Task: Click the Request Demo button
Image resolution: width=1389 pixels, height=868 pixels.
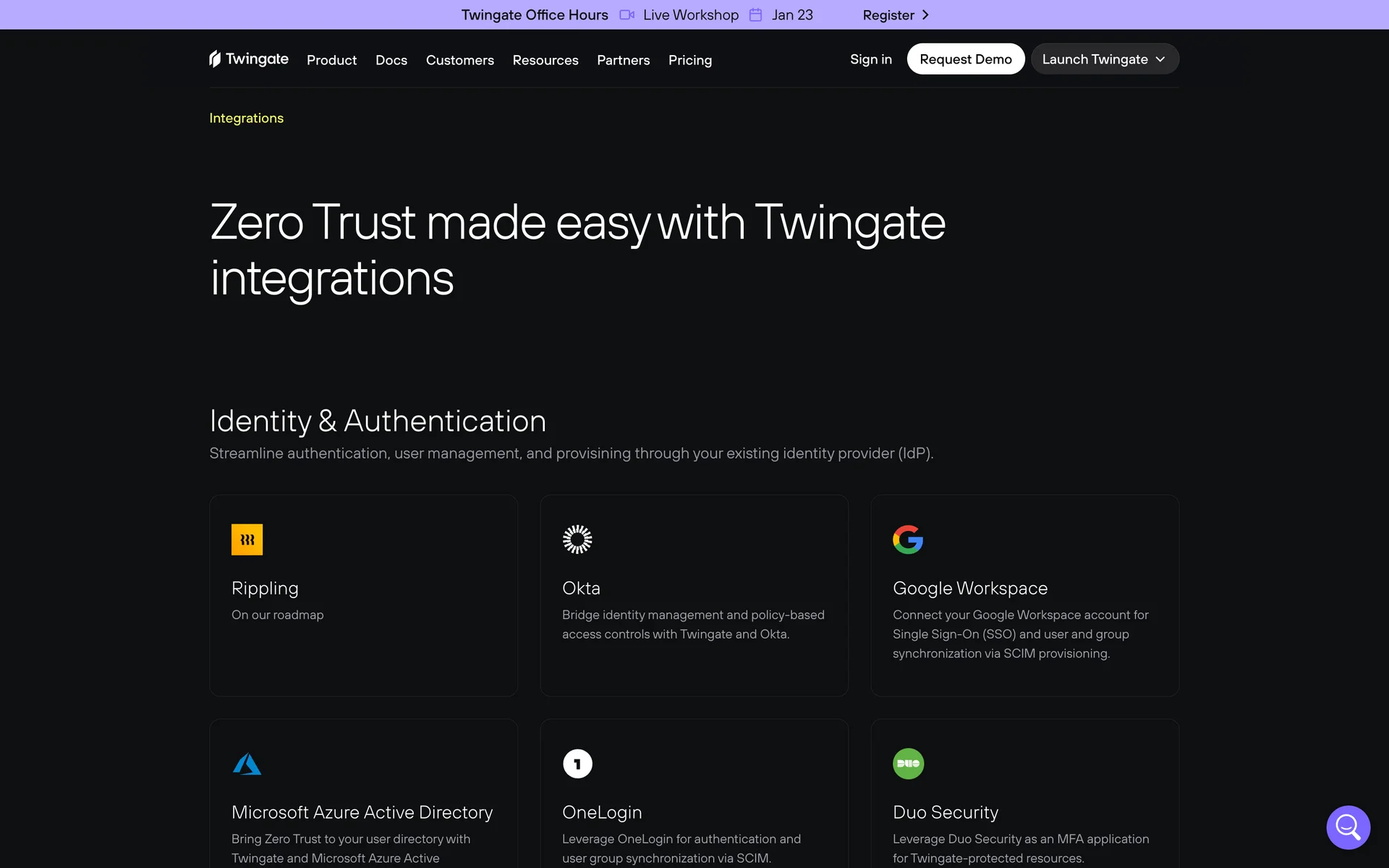Action: [965, 59]
